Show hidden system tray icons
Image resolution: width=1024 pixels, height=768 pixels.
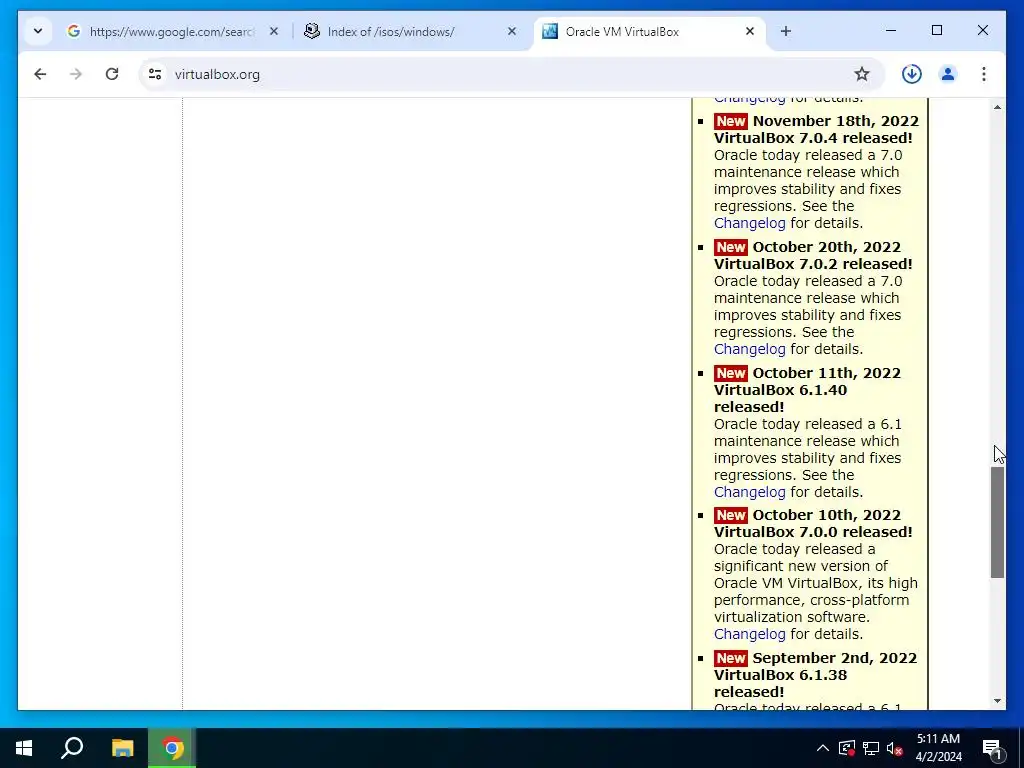coord(823,748)
